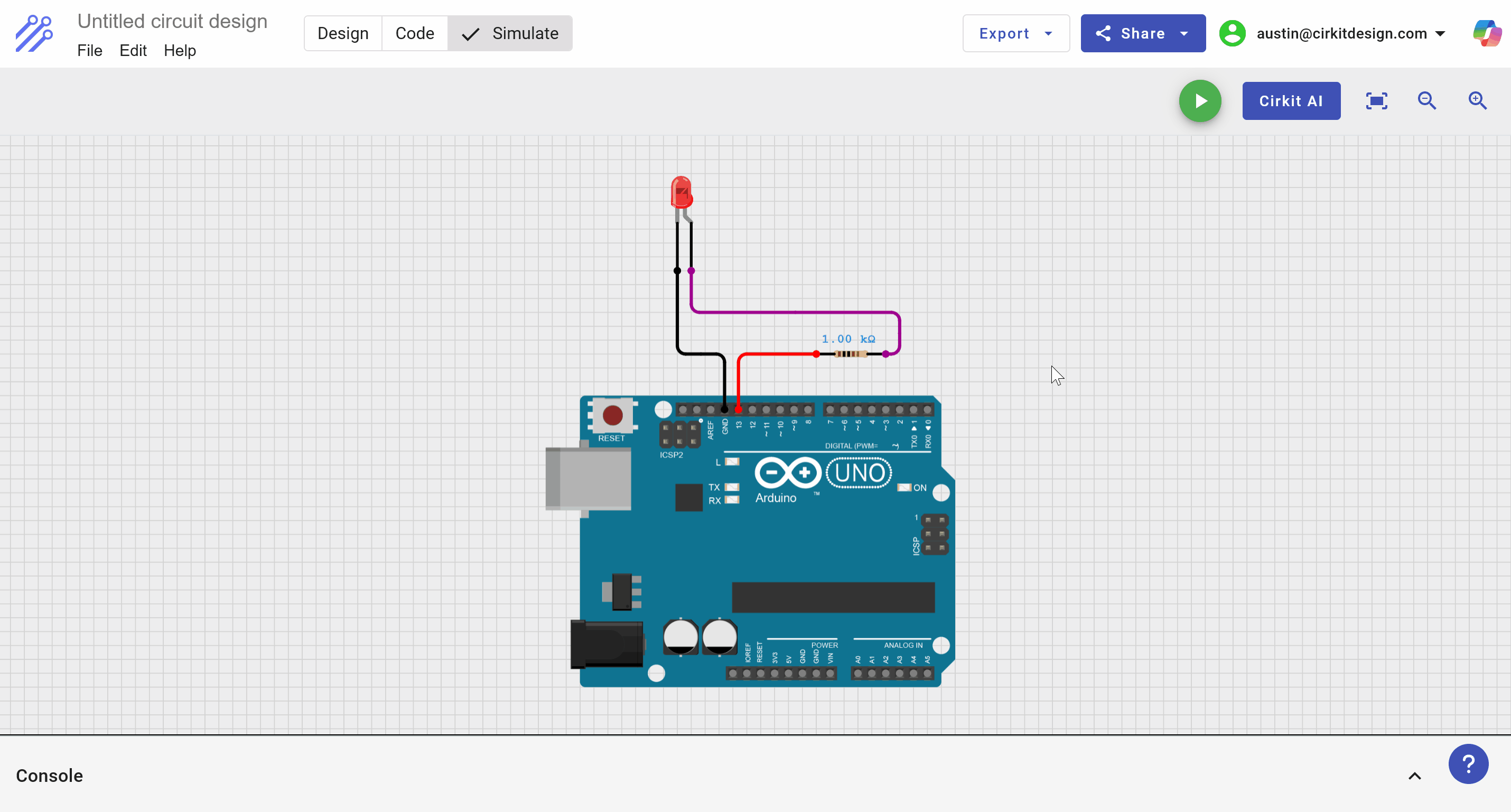Select the purple wire from LED to resistor
Screen dimensions: 1511x812
(x=795, y=312)
